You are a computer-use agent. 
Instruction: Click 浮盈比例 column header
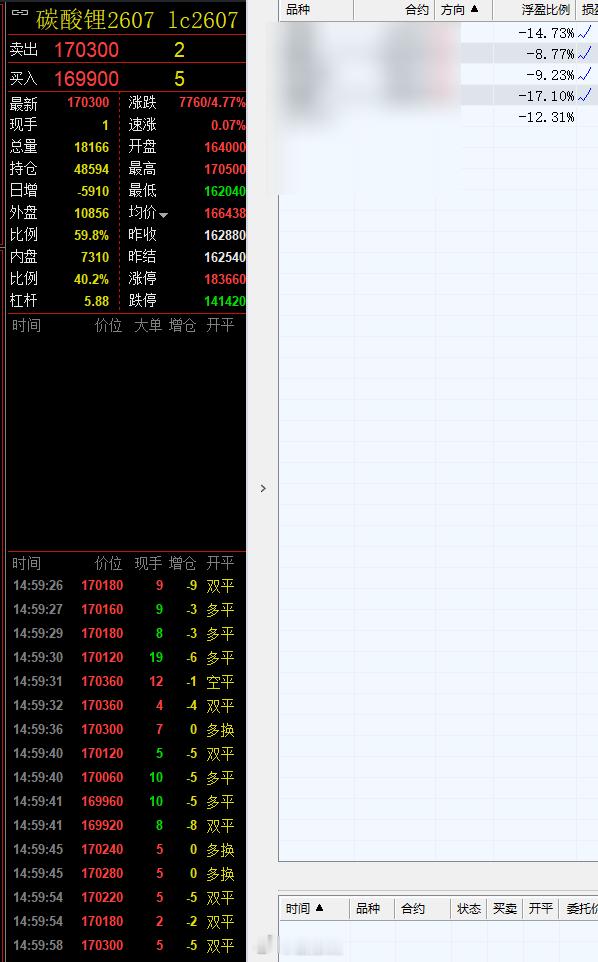click(x=546, y=10)
